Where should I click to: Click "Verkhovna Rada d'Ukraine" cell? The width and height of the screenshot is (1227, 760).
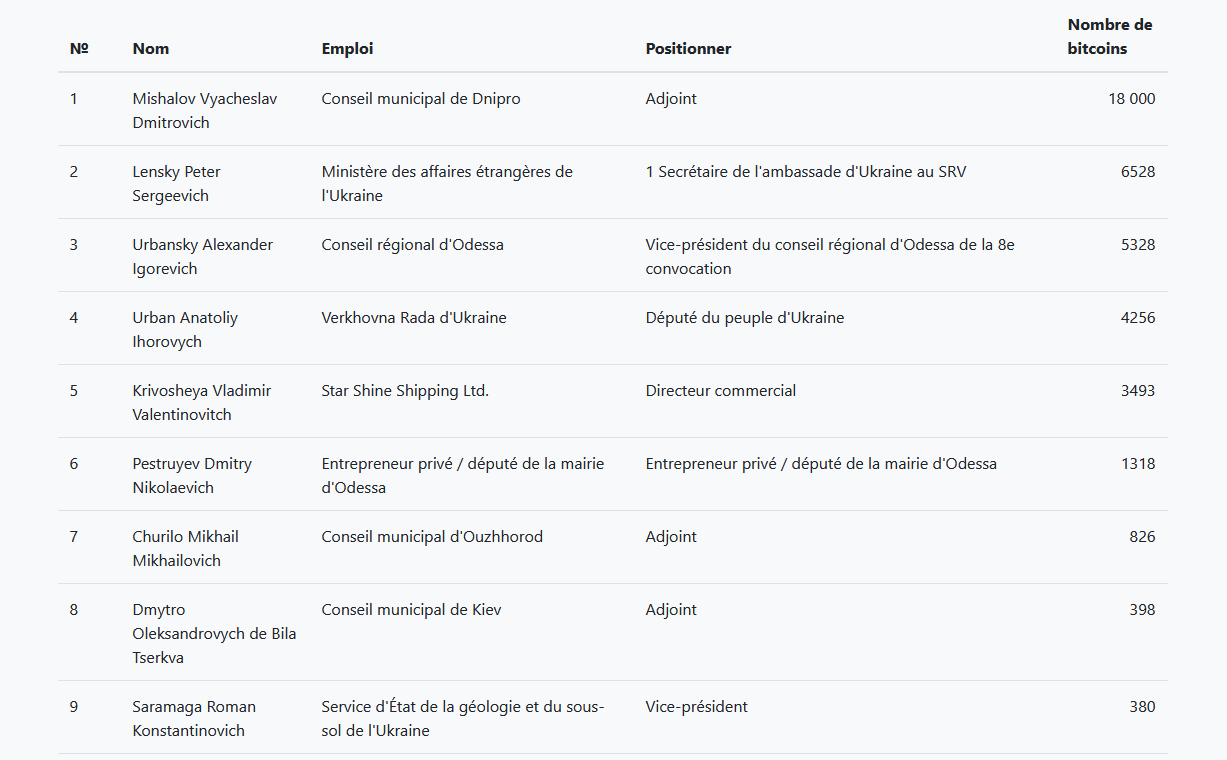(414, 317)
